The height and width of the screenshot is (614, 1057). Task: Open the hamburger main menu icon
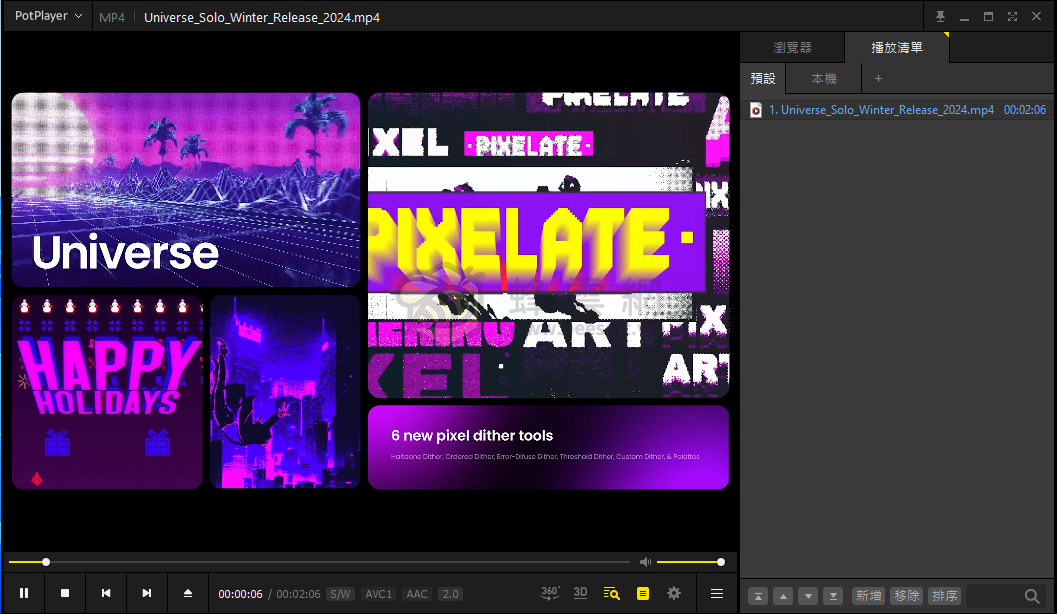pyautogui.click(x=717, y=593)
